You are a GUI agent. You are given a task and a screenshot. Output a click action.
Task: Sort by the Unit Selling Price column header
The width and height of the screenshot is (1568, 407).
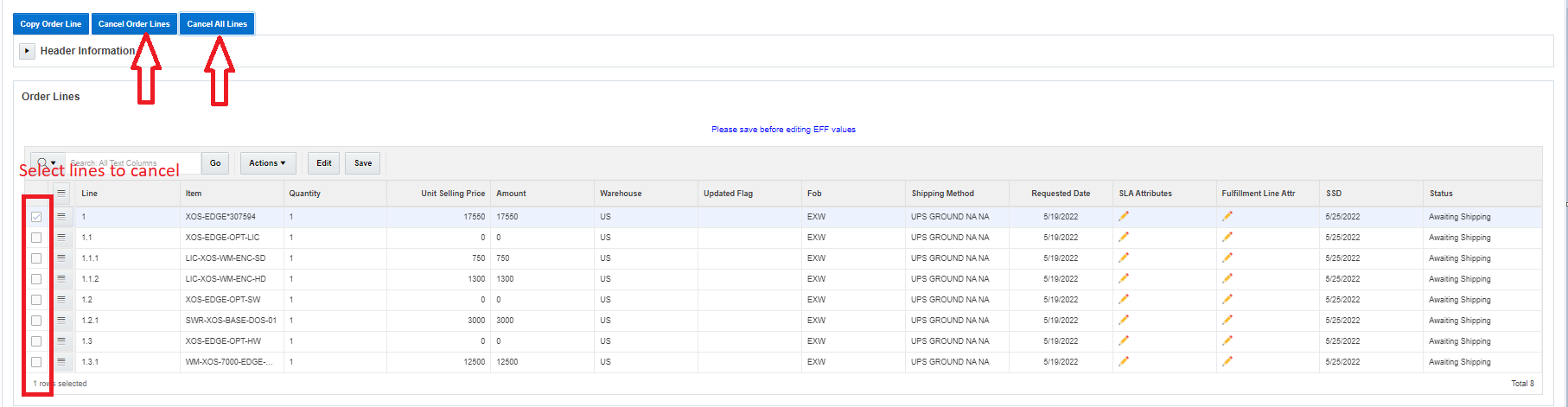(452, 194)
